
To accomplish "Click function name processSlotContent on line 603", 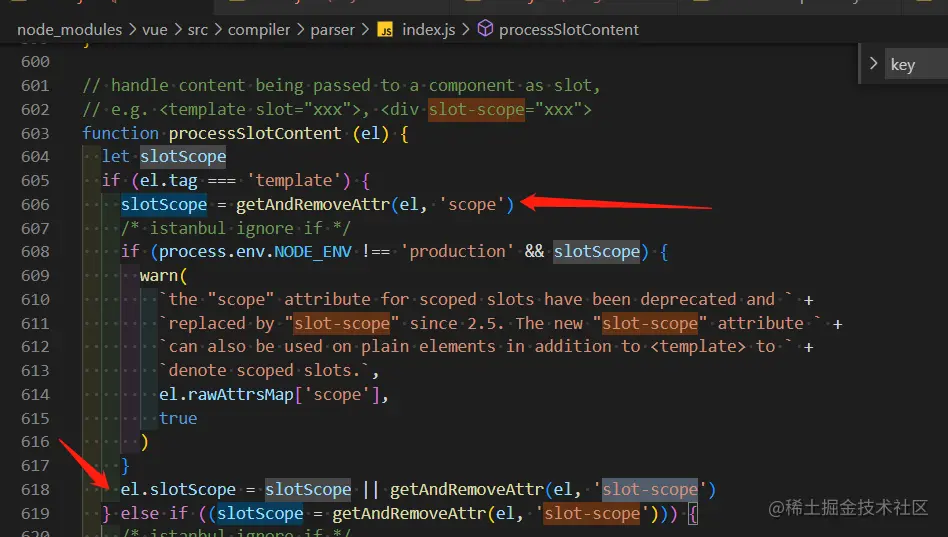I will coord(255,133).
